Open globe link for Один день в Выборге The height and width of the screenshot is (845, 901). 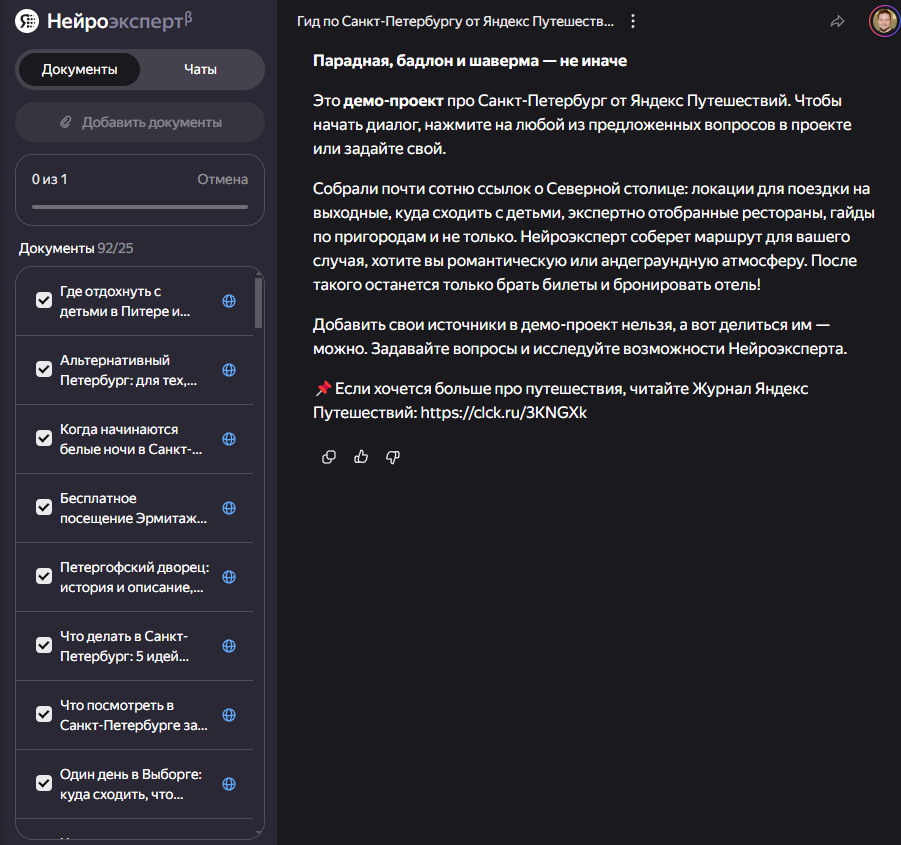point(229,784)
